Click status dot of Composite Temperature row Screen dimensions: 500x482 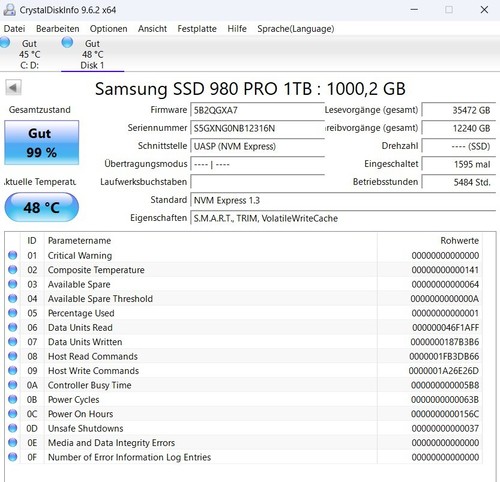tap(13, 270)
